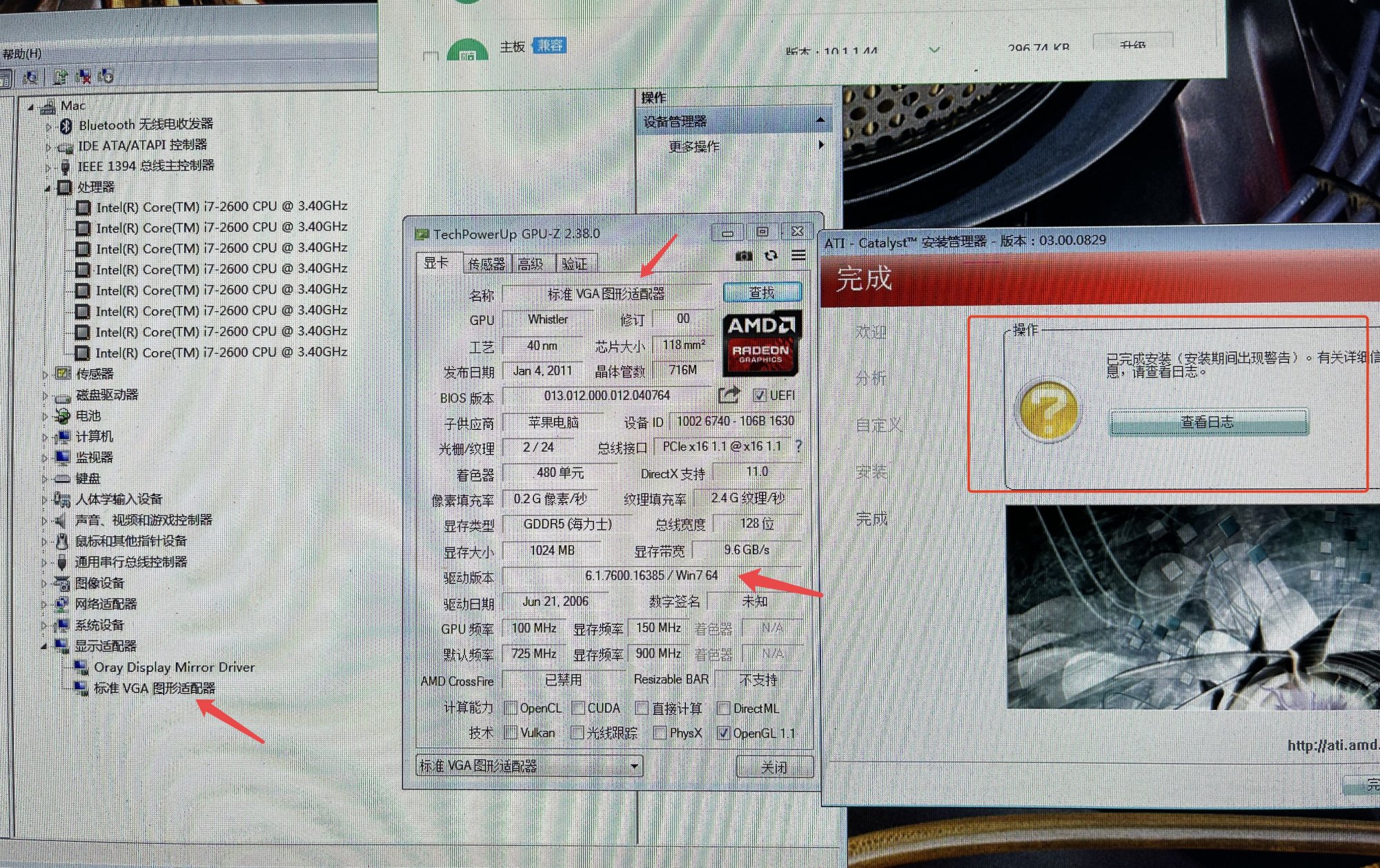
Task: Click the refresh icon in GPU-Z titlebar area
Action: pyautogui.click(x=770, y=255)
